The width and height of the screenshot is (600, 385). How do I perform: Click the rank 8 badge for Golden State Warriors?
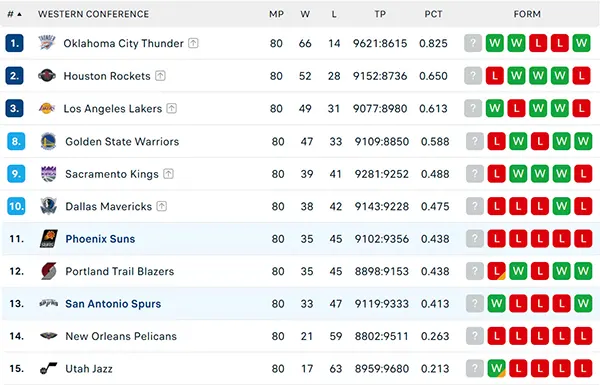pyautogui.click(x=16, y=141)
